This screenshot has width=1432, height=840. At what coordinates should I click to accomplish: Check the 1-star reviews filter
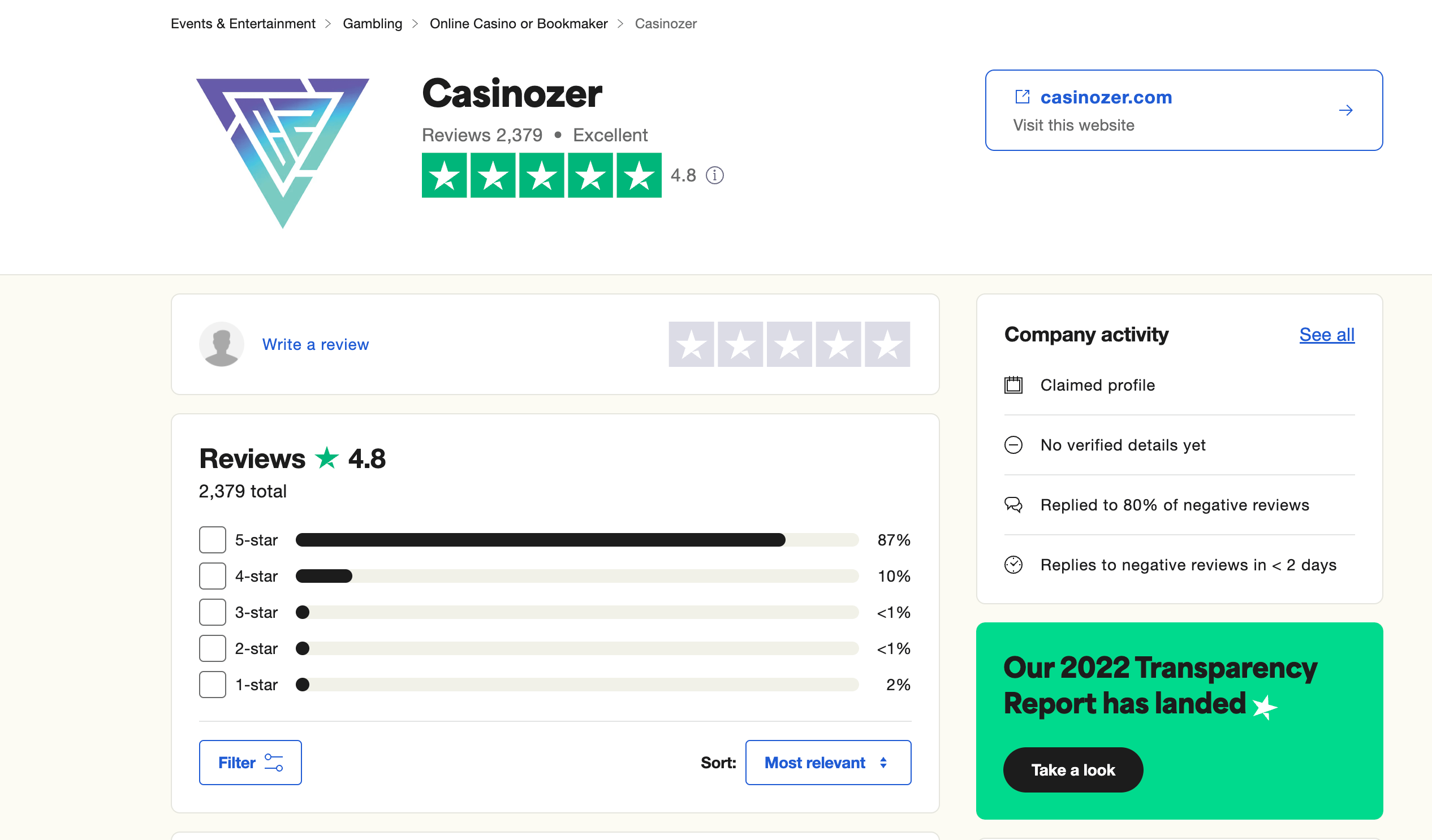coord(212,685)
